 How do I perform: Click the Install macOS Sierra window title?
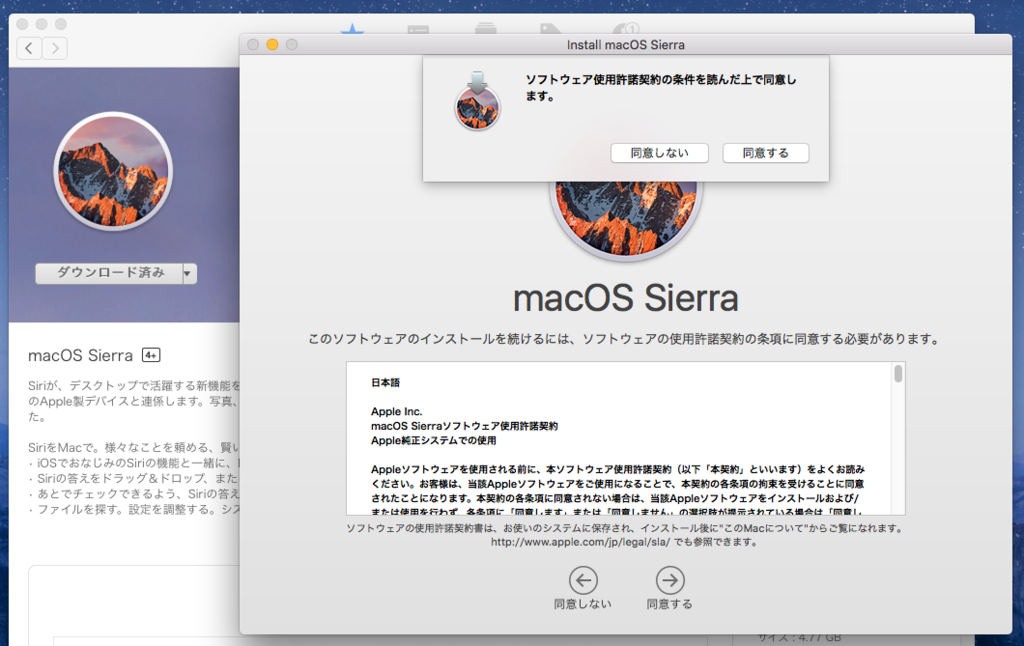[x=626, y=44]
